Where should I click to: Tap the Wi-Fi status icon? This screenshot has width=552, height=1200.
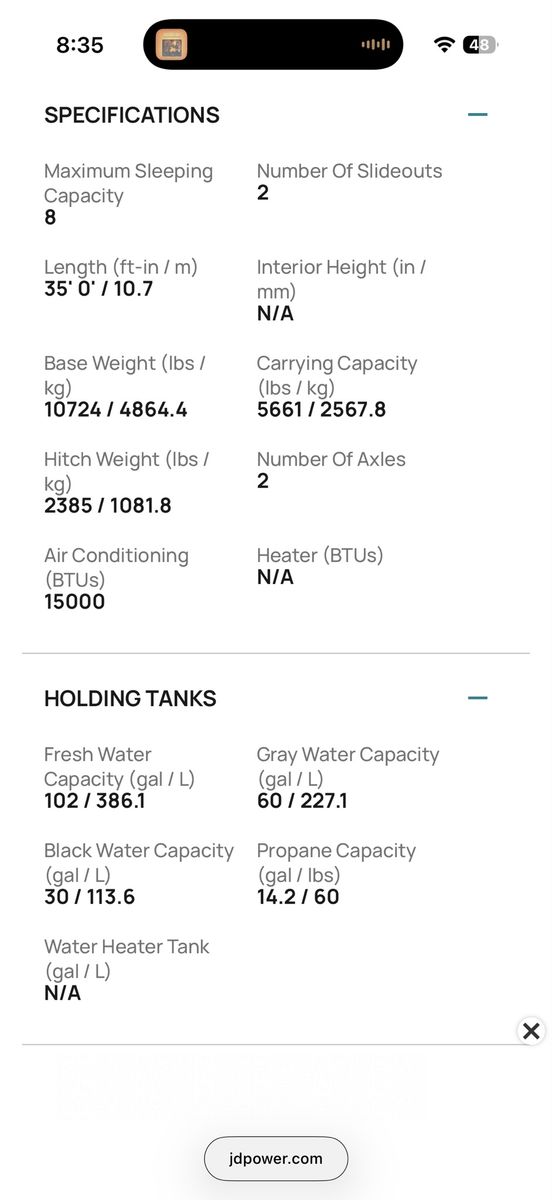(444, 45)
